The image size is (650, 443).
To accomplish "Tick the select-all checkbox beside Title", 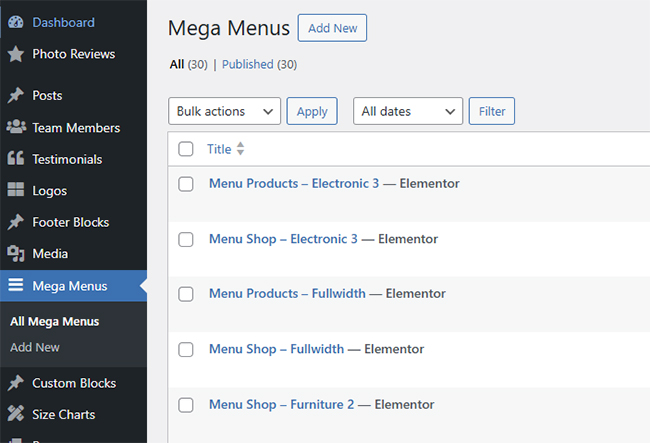I will point(186,149).
